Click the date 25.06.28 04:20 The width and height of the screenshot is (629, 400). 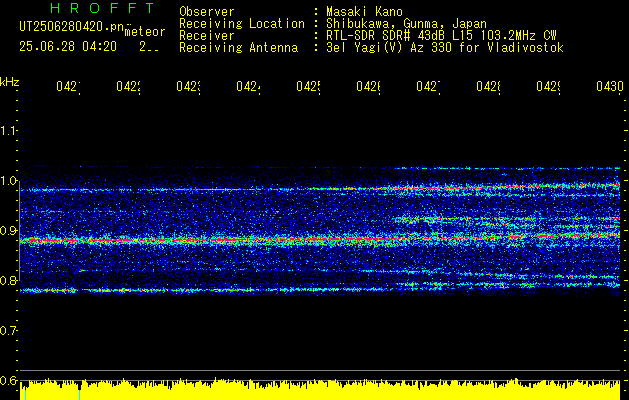point(68,47)
